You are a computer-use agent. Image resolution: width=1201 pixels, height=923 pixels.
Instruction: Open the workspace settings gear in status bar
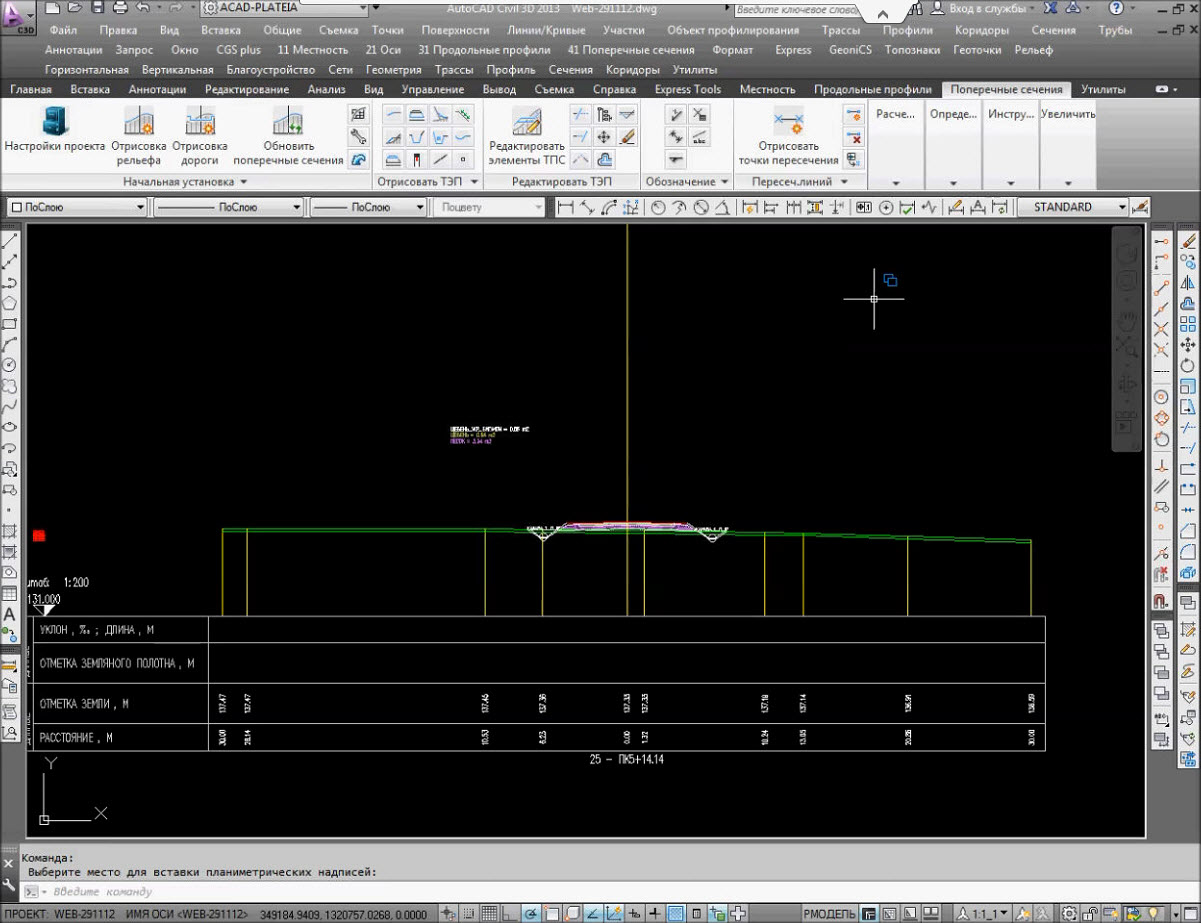[1069, 914]
